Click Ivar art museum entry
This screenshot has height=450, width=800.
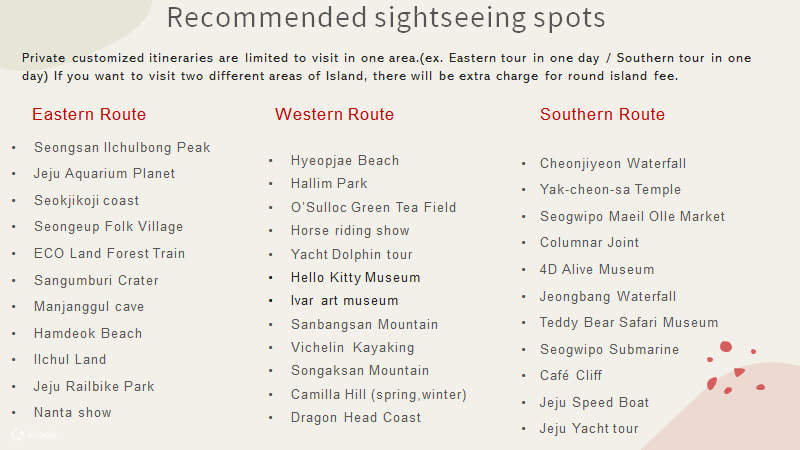pos(344,301)
